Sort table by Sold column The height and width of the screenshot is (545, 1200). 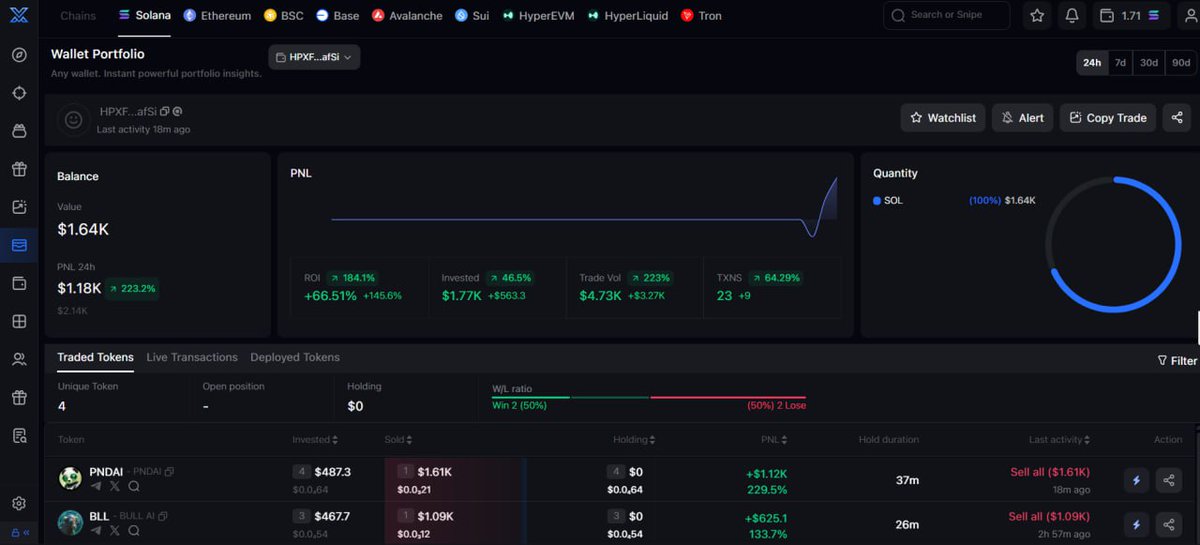[398, 440]
